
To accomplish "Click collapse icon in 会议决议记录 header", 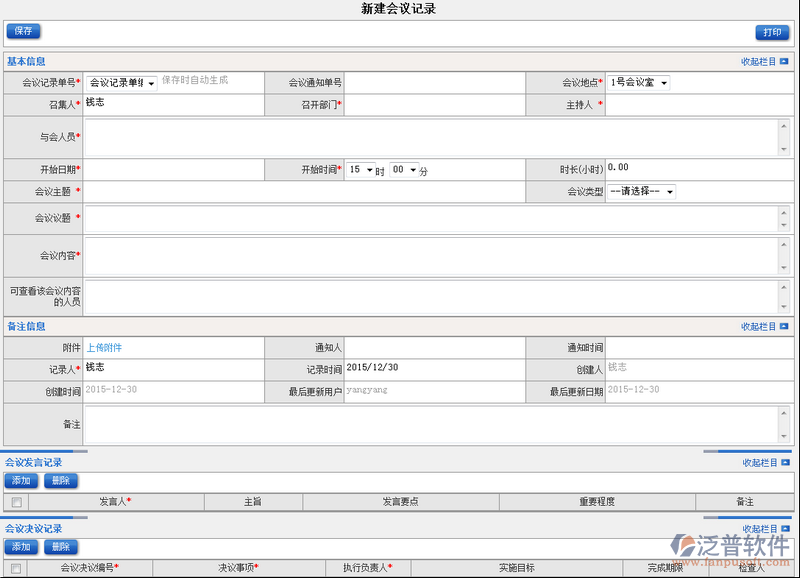I will coord(784,529).
